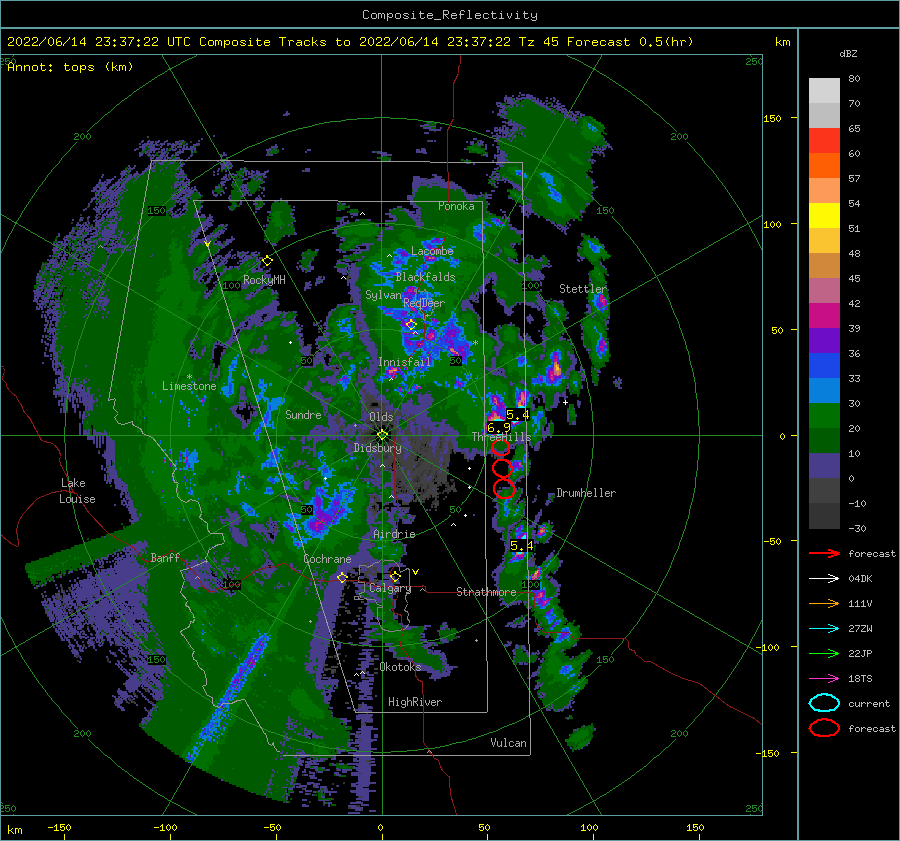900x841 pixels.
Task: Click the radar site marker at Olds
Action: [382, 435]
